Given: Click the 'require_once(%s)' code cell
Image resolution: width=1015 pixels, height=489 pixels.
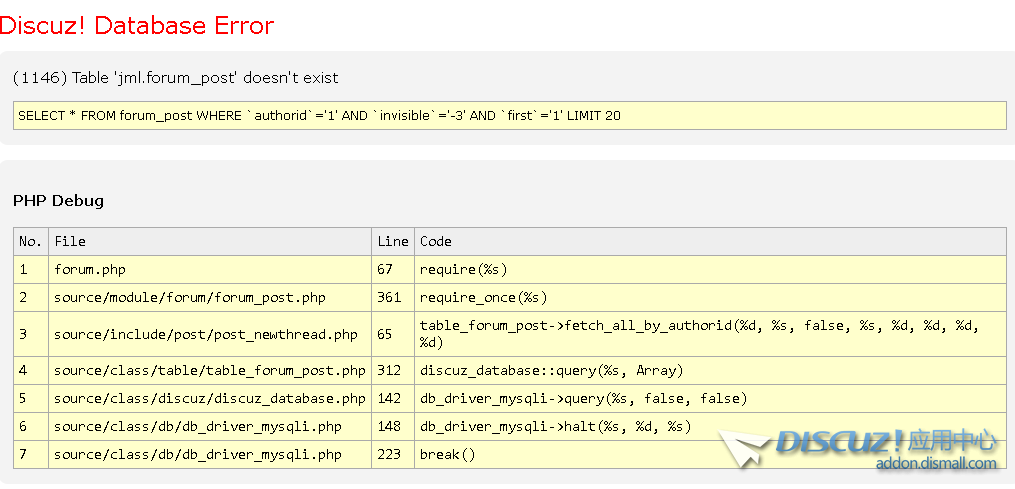Looking at the screenshot, I should [710, 298].
